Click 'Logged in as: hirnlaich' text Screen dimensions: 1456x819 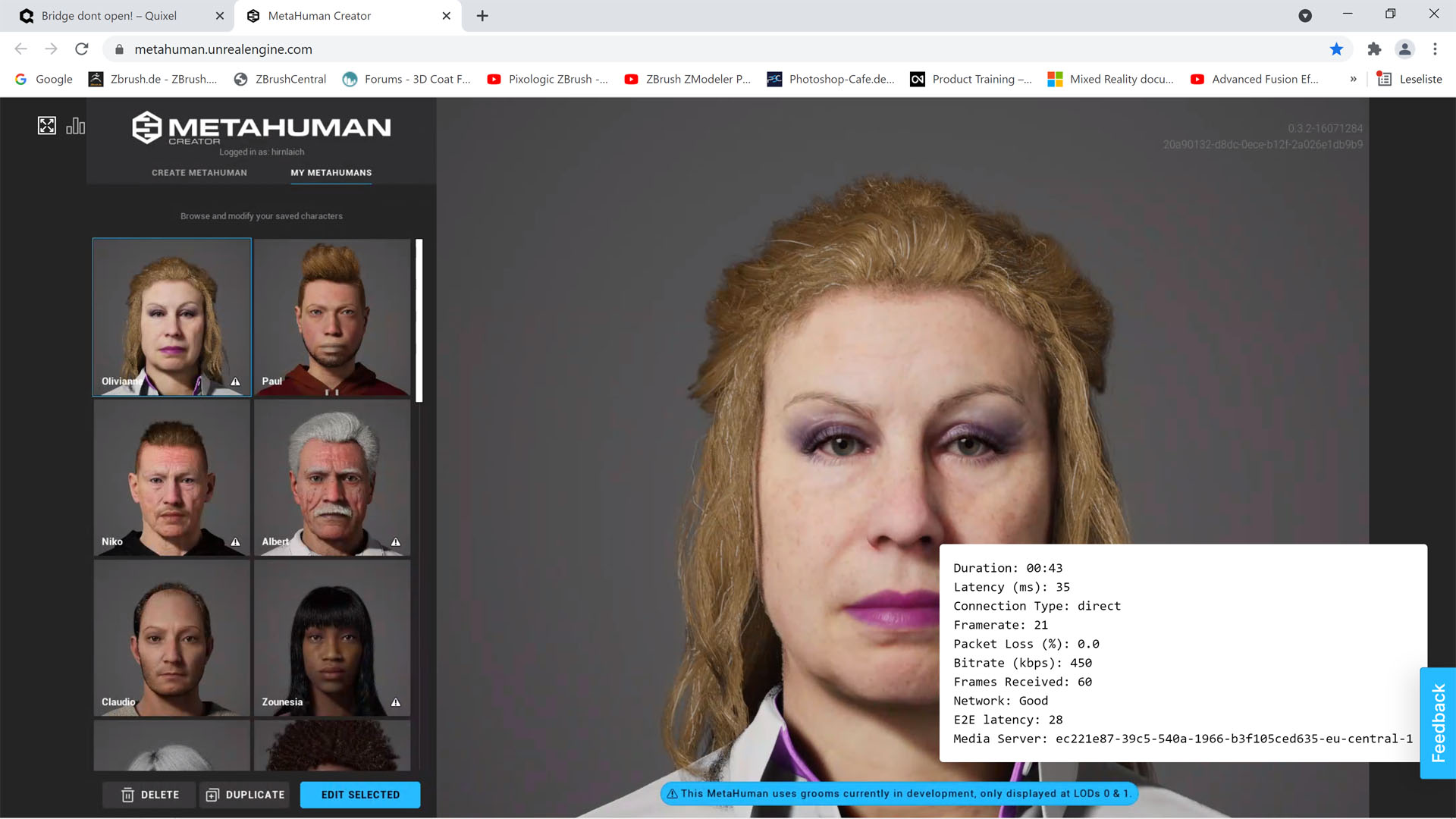262,152
